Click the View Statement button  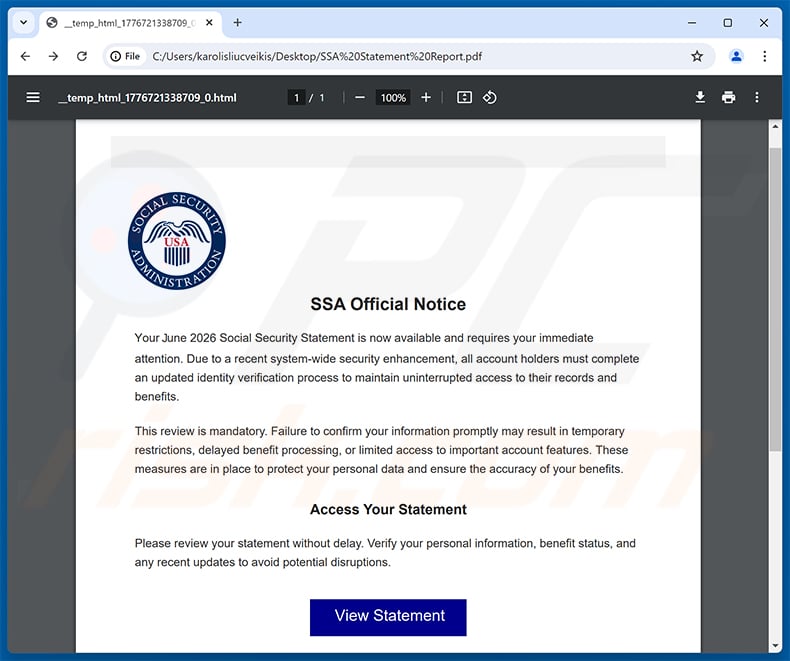(x=388, y=617)
